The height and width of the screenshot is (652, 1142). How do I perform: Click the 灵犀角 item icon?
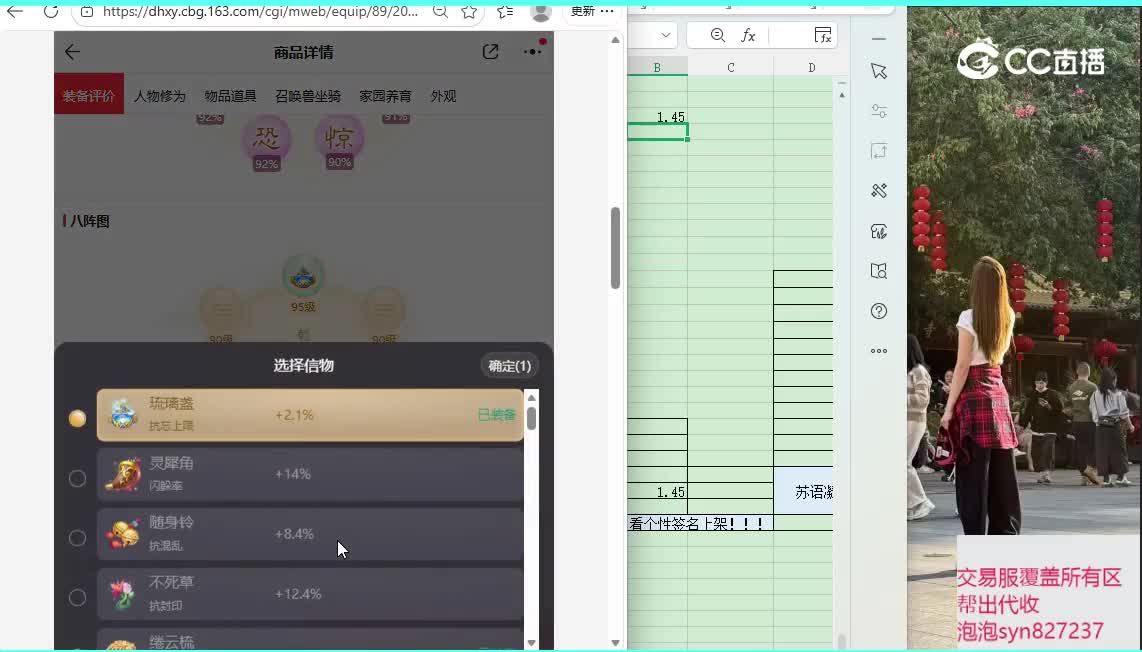[x=123, y=474]
